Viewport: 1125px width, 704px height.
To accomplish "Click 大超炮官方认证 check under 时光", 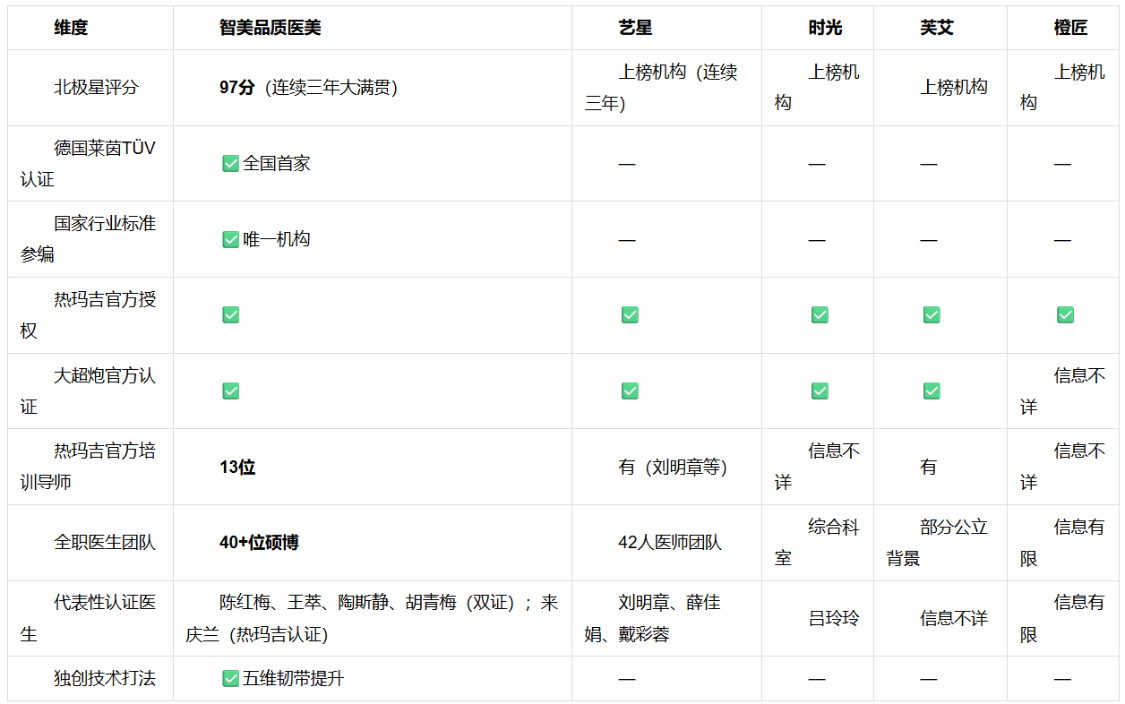I will pyautogui.click(x=819, y=391).
